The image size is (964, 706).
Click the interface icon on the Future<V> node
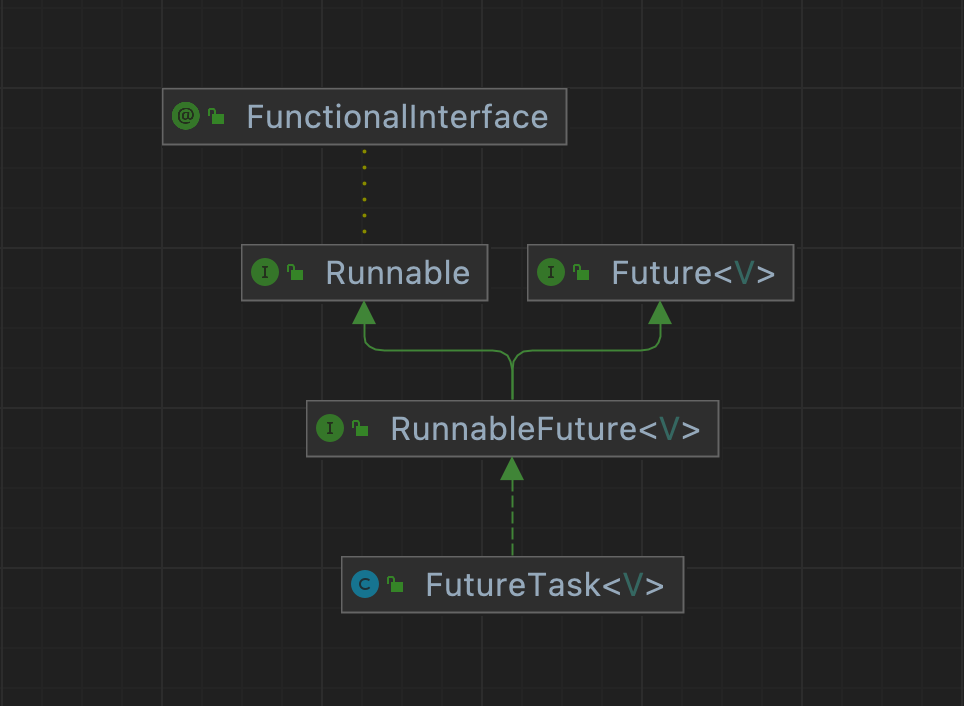(x=551, y=272)
